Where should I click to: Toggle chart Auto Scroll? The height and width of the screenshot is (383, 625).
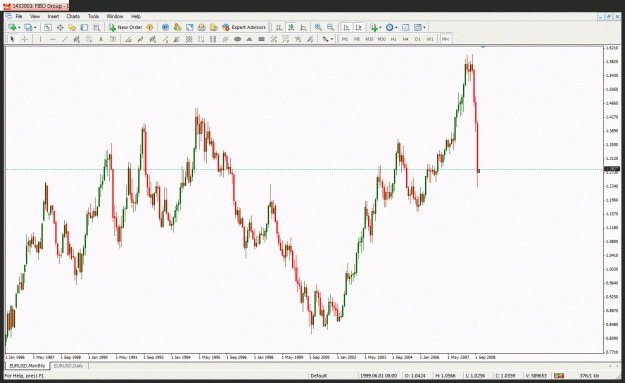346,27
